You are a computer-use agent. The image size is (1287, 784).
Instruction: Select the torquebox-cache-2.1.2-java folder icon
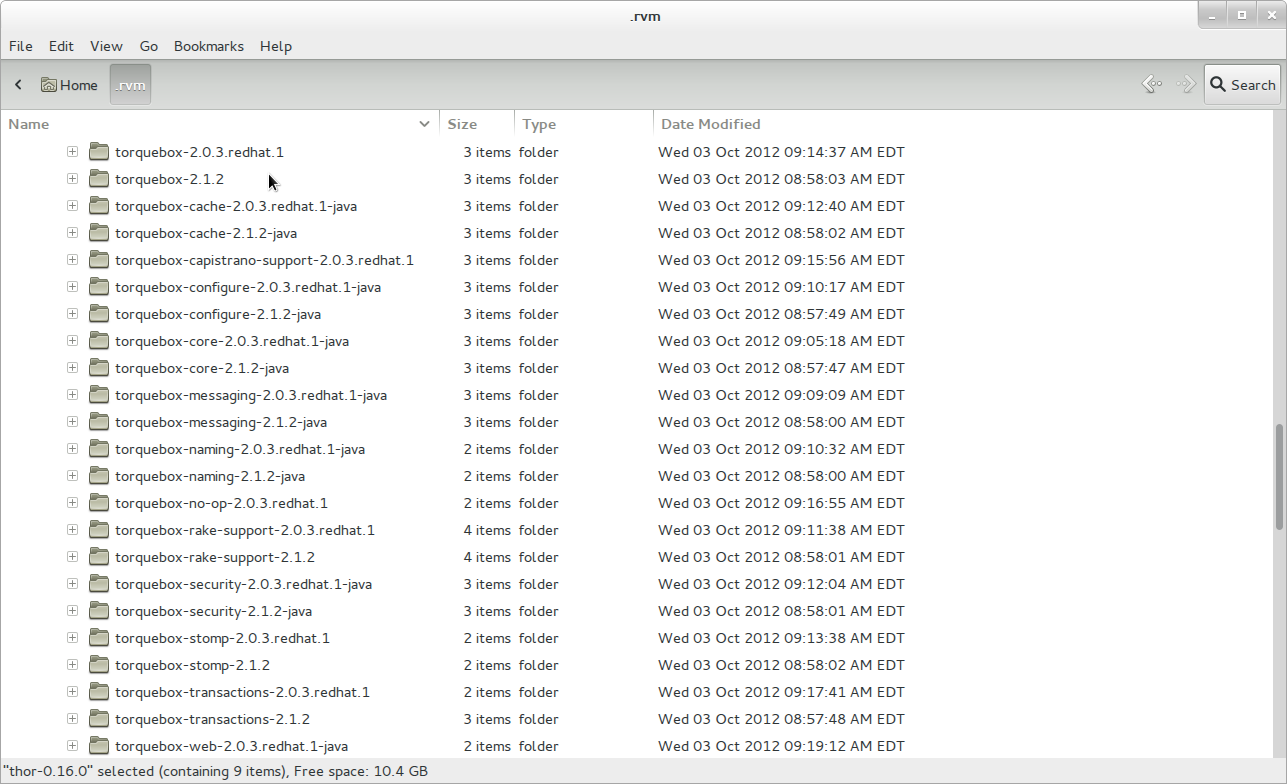98,233
